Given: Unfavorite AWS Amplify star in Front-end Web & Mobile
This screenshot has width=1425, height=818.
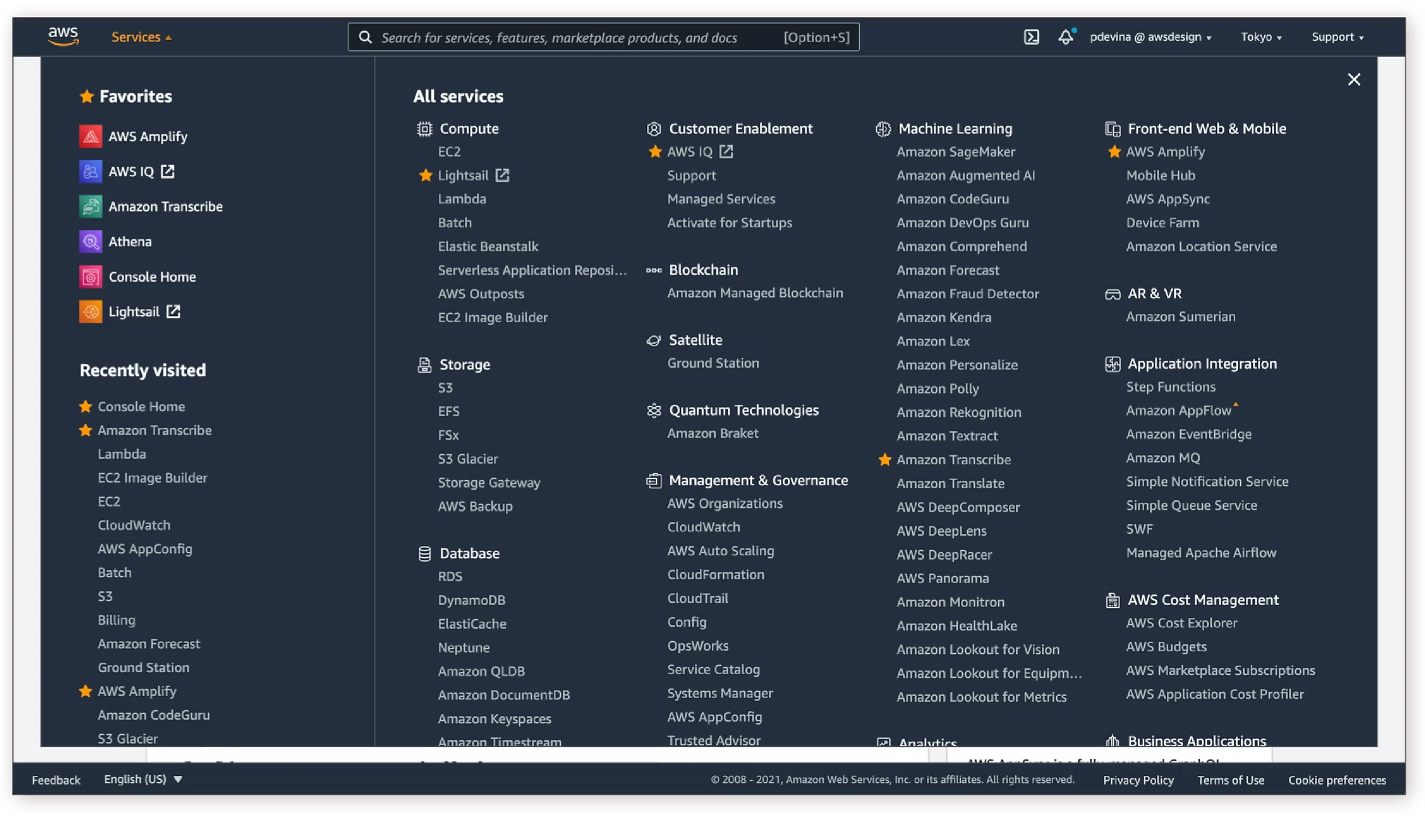Looking at the screenshot, I should point(1114,152).
